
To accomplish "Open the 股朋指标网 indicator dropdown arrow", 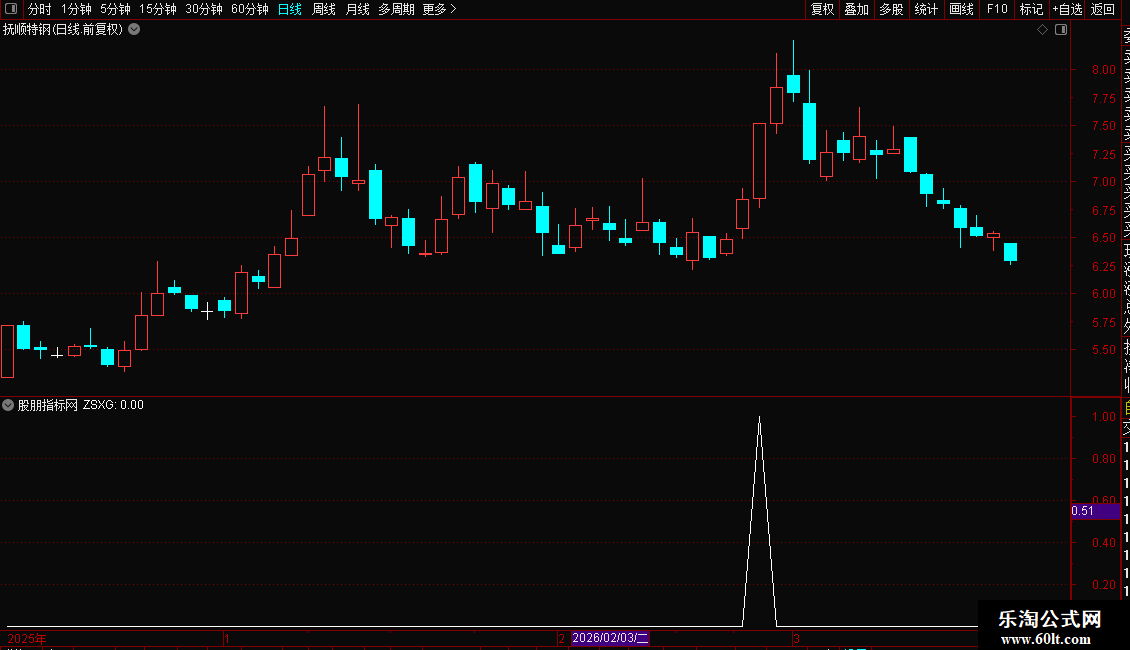I will pos(8,405).
